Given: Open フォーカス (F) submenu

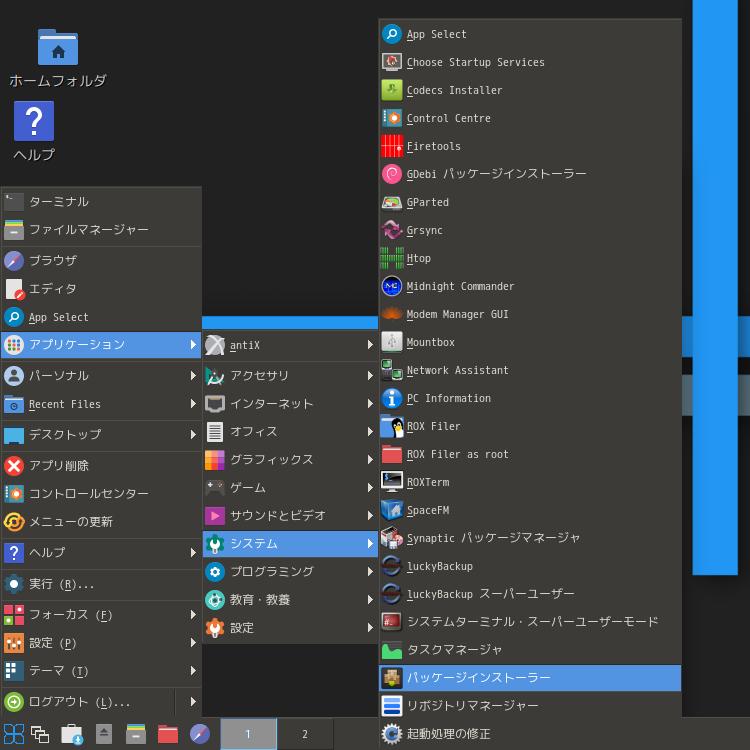Looking at the screenshot, I should pyautogui.click(x=101, y=615).
